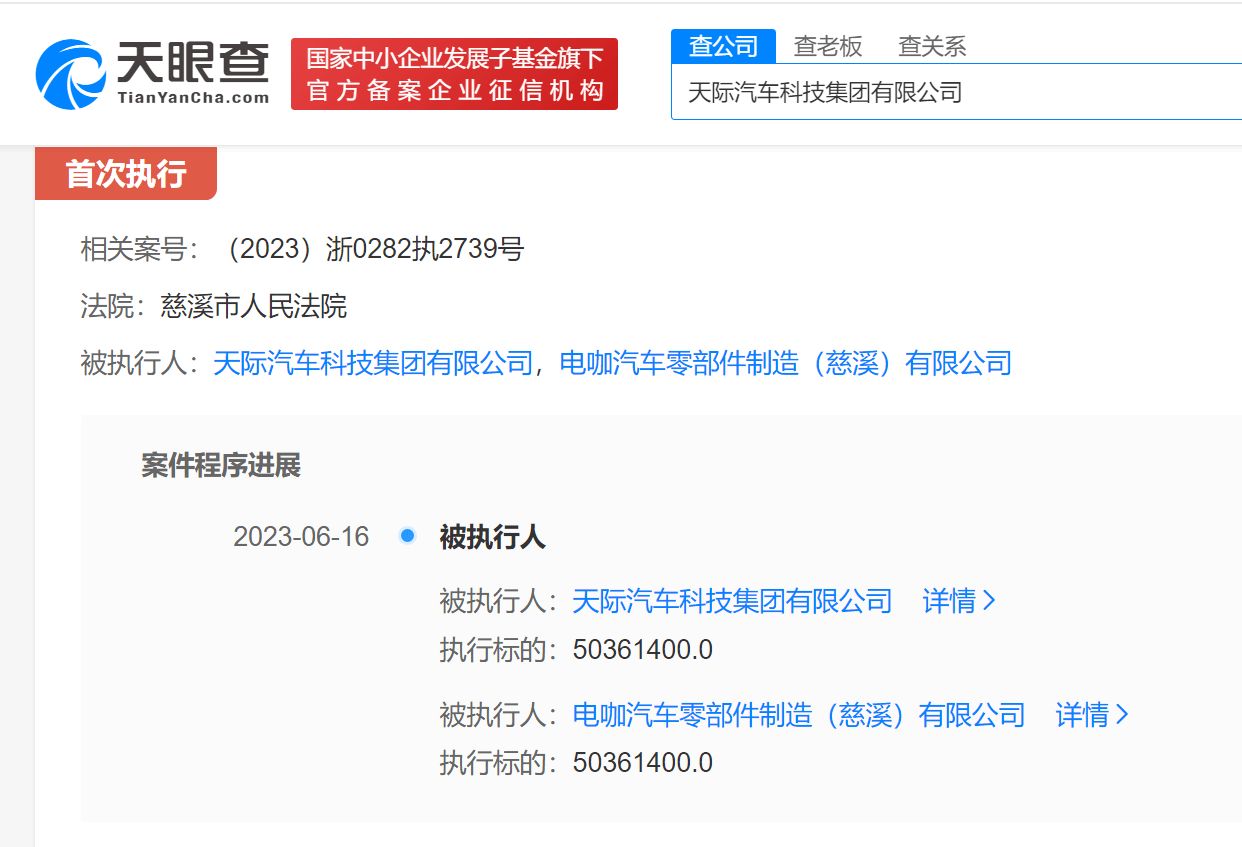View 详情 for 天际汽车科技集团有限公司
This screenshot has width=1242, height=847.
tap(959, 601)
